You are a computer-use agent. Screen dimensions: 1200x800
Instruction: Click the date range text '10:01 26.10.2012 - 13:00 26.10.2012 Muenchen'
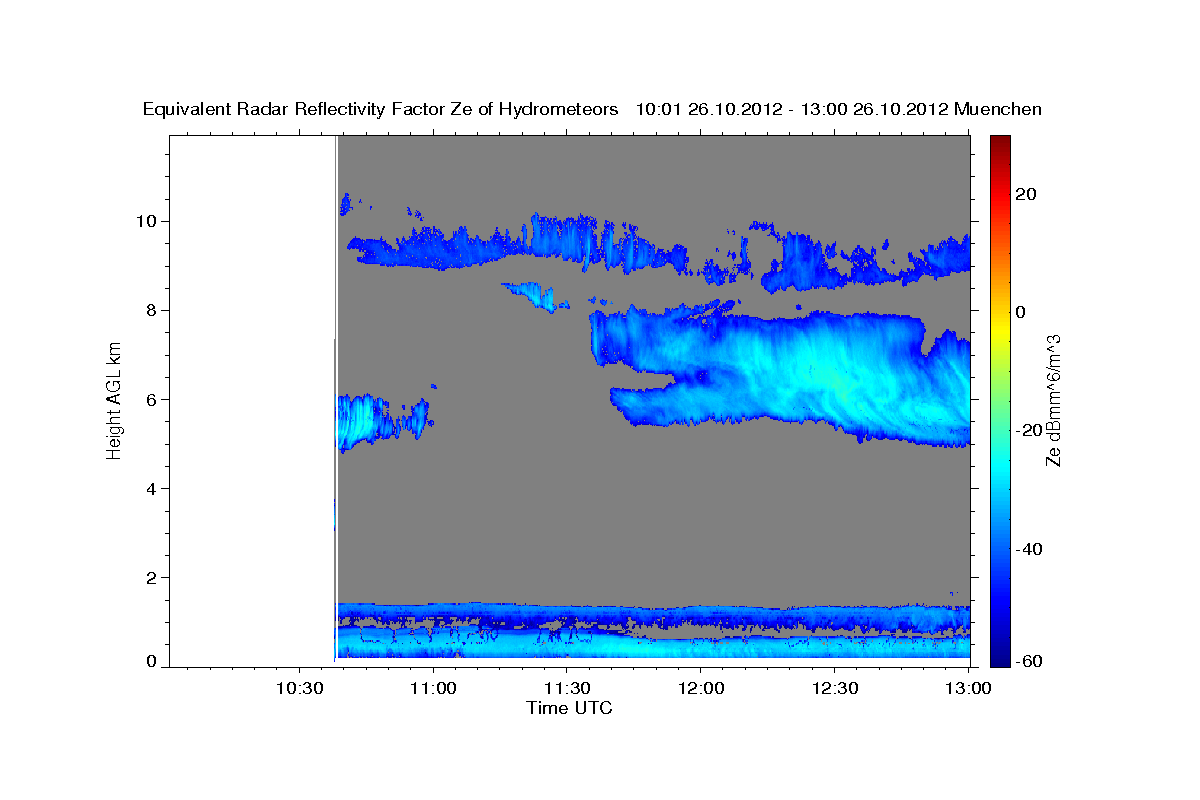tap(839, 109)
